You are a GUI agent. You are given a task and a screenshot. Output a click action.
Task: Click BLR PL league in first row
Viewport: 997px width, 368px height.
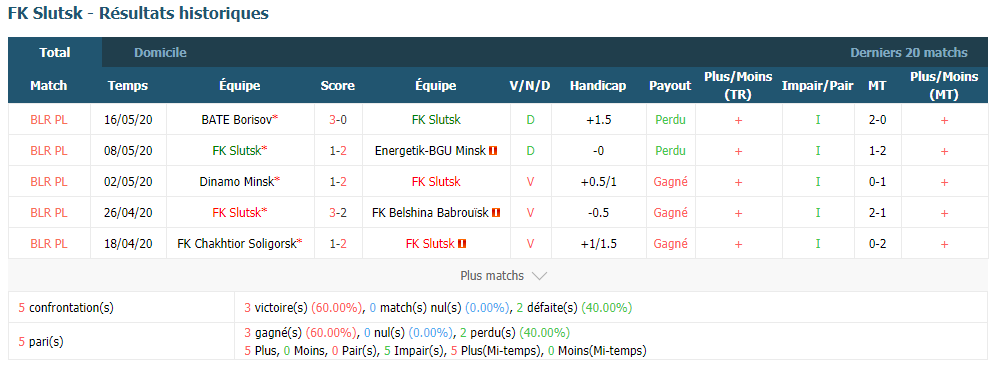[48, 119]
